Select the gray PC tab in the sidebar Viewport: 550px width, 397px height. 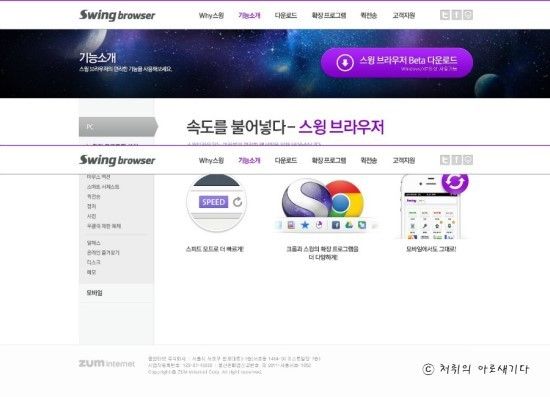[118, 127]
